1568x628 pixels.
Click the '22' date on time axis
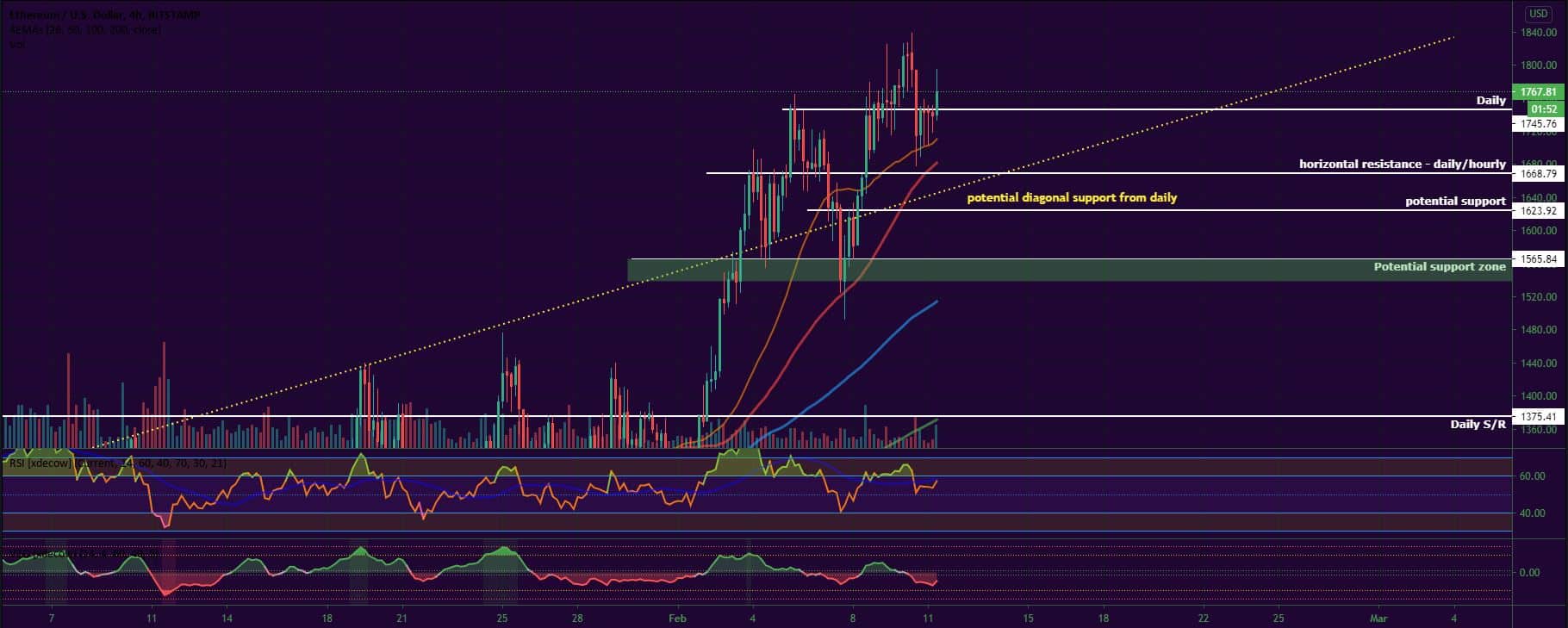(1204, 619)
